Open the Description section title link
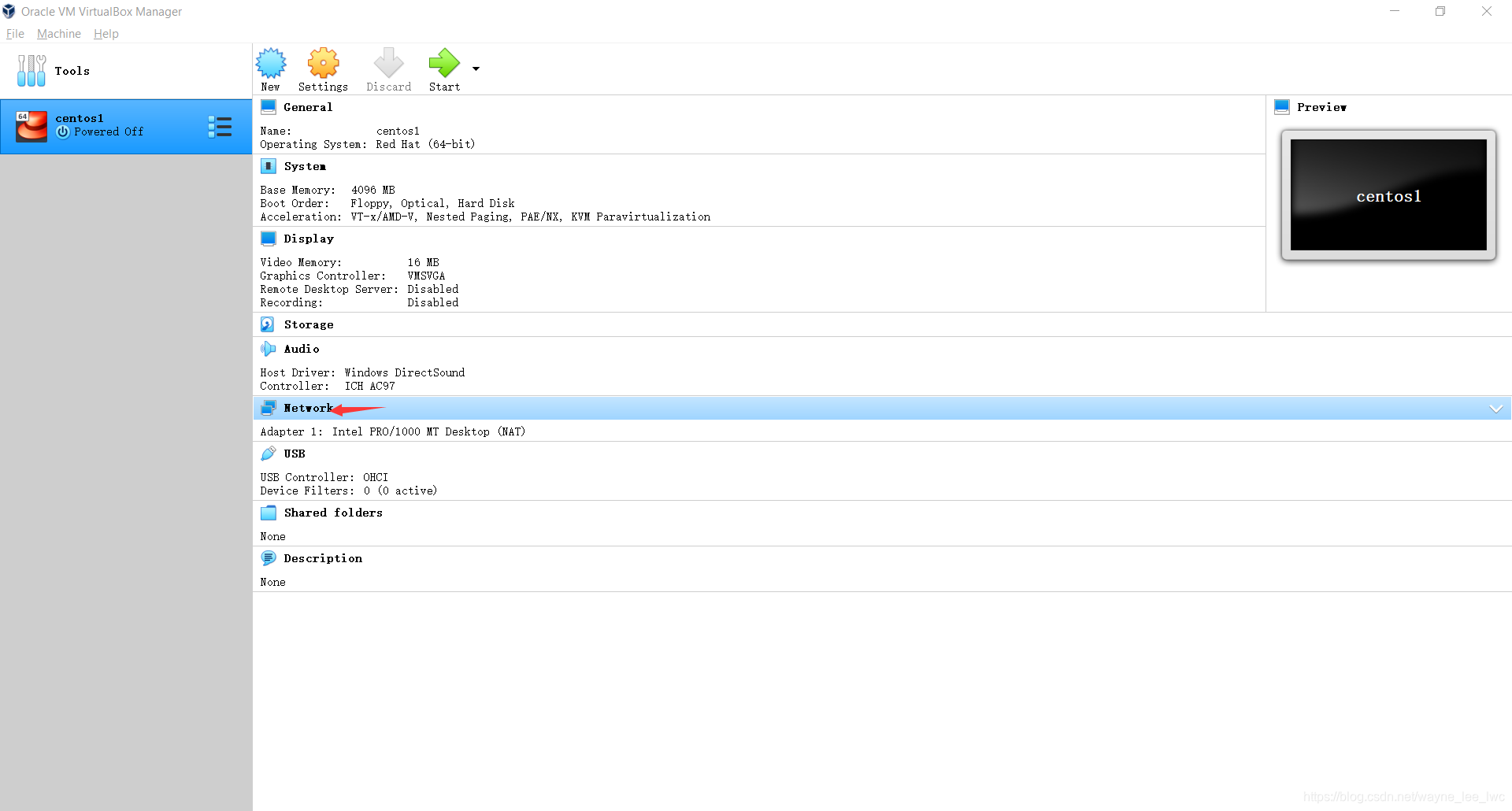This screenshot has width=1512, height=811. (323, 558)
